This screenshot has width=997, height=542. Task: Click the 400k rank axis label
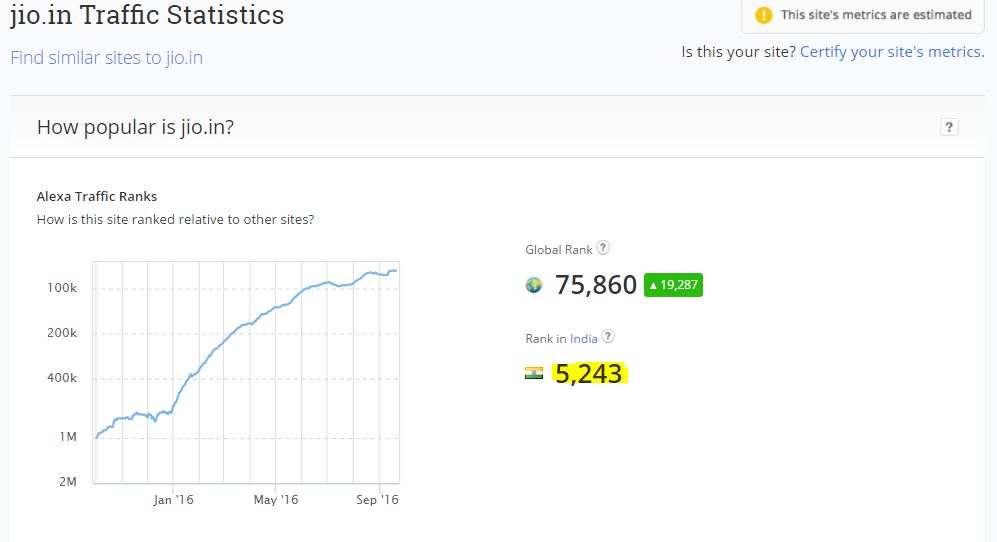(x=62, y=378)
